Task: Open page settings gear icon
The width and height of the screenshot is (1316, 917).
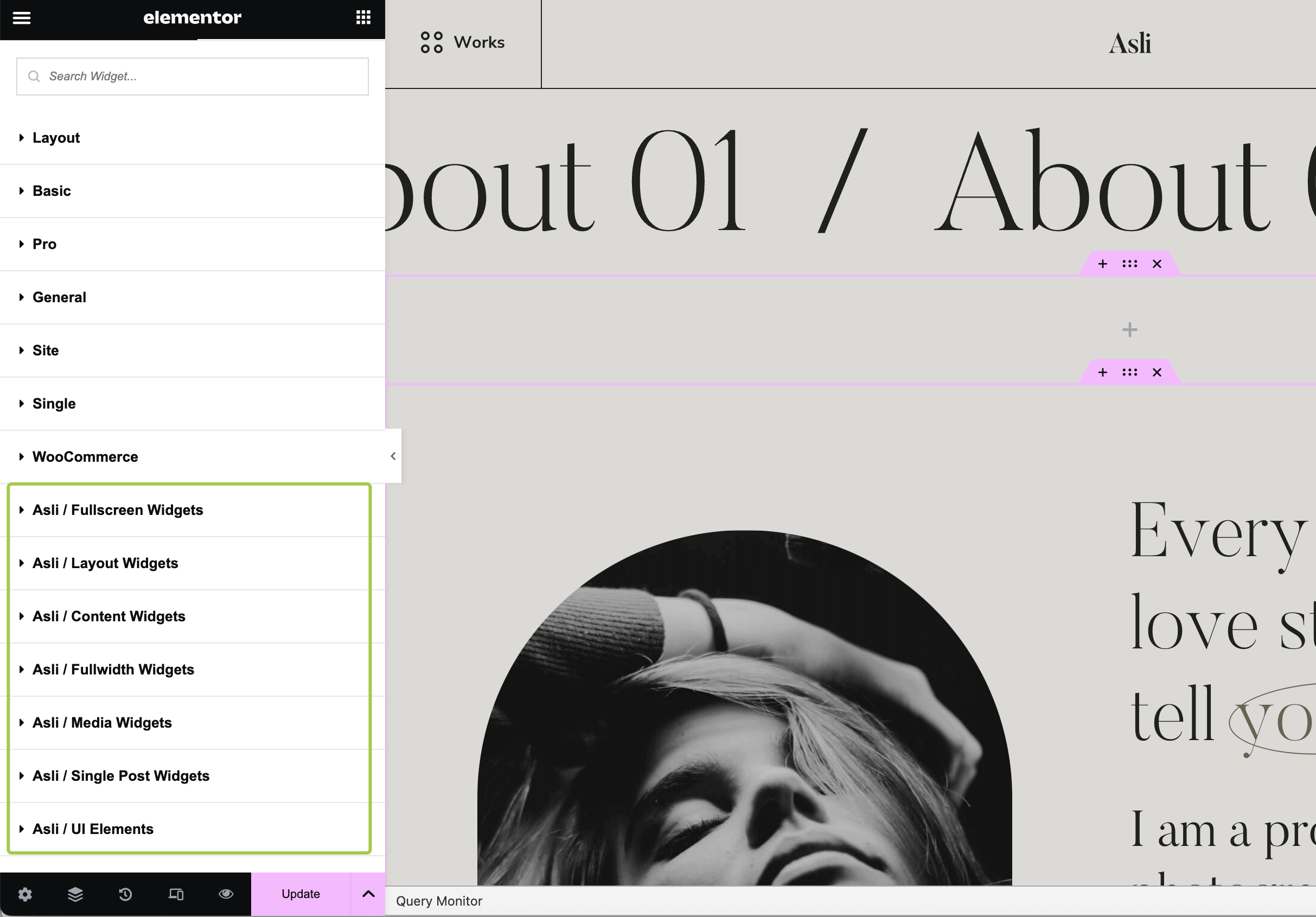Action: coord(25,894)
